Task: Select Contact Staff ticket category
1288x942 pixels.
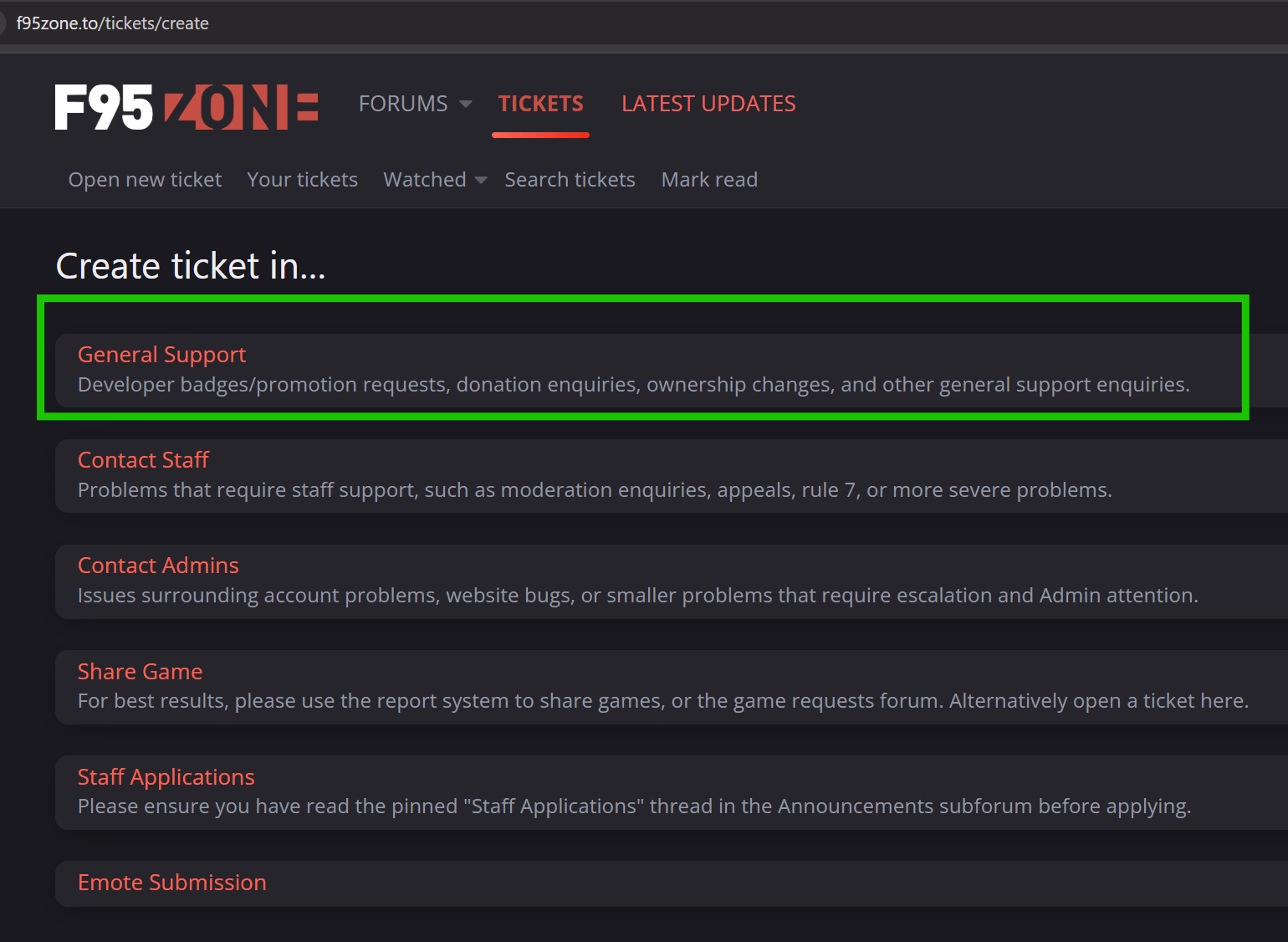Action: (x=143, y=460)
